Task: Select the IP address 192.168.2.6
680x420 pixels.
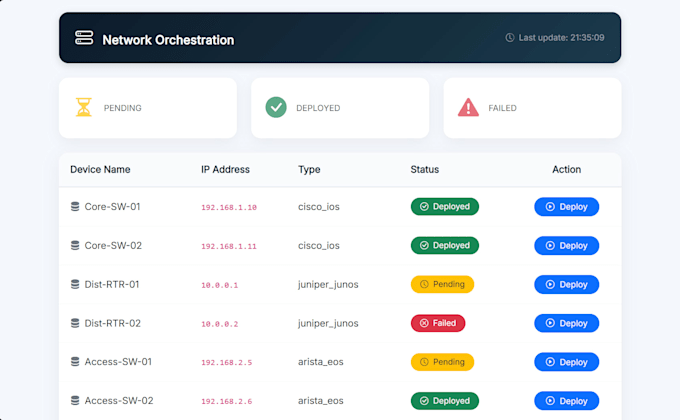Action: [x=226, y=401]
